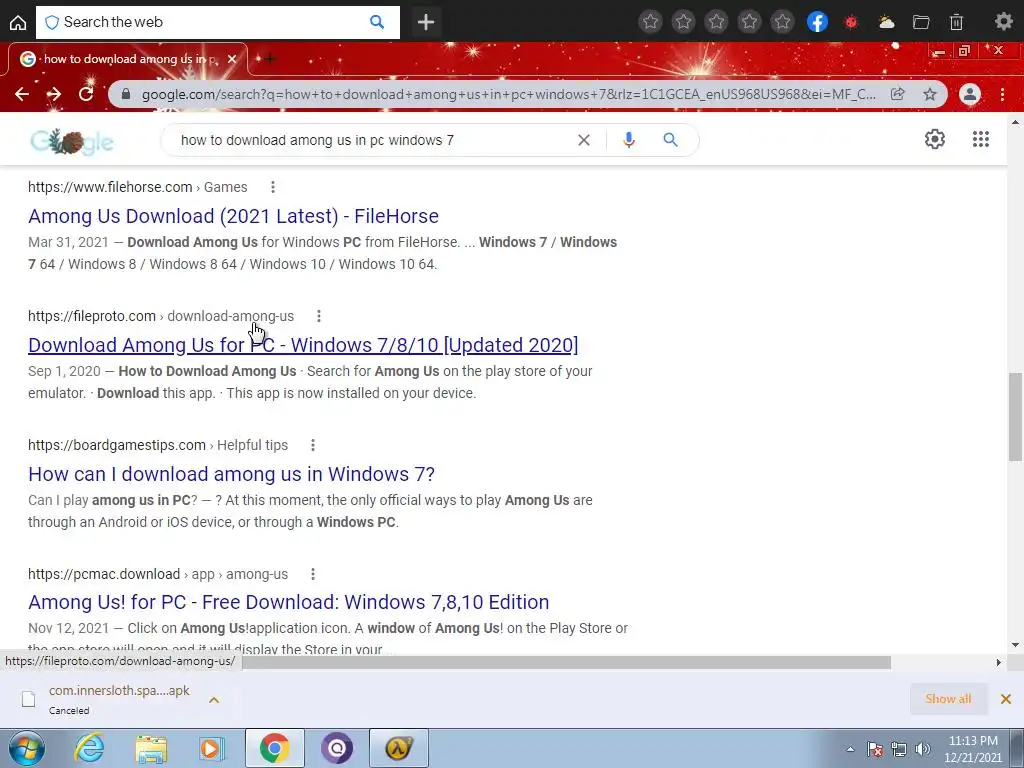Click the page scroll-up arrow
Viewport: 1024px width, 768px height.
(x=1016, y=122)
